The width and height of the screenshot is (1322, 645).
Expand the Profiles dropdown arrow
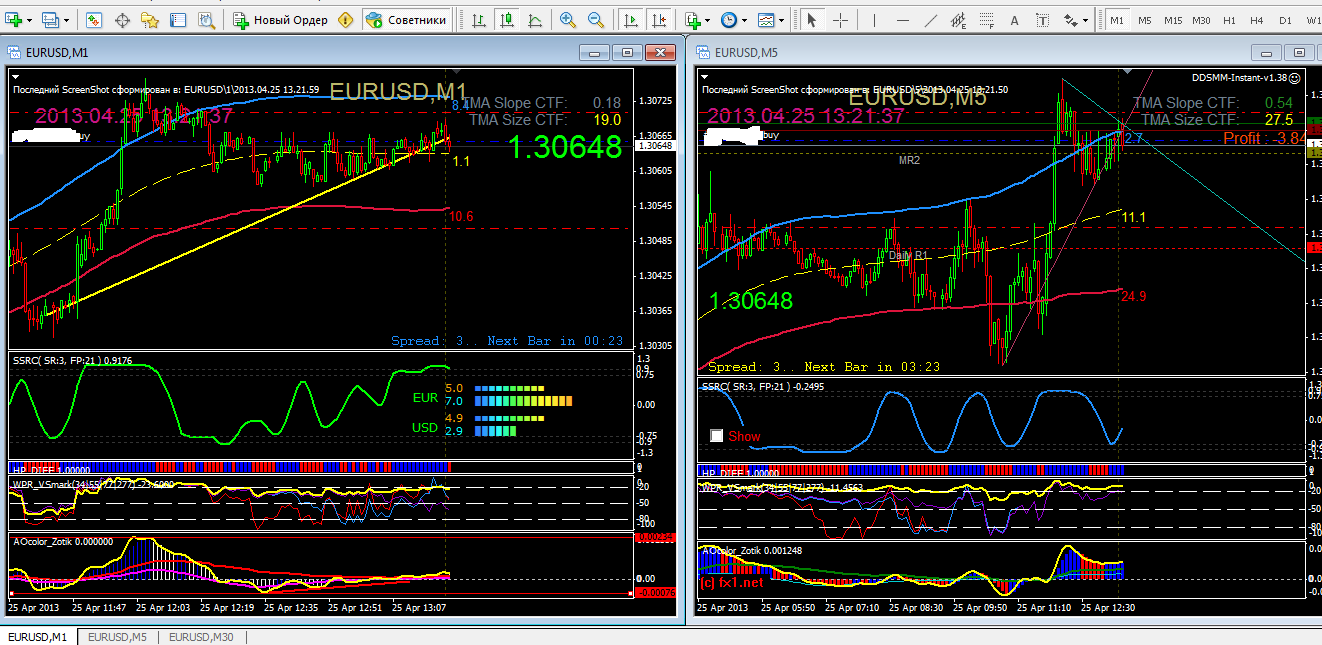point(66,20)
